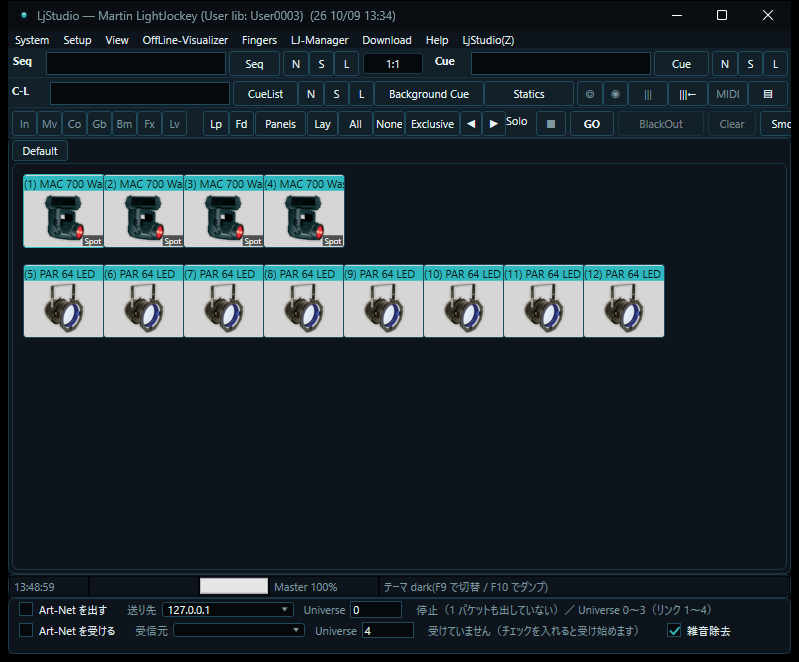Click the list panel icon right of MIDI
This screenshot has height=662, width=799.
coord(768,94)
